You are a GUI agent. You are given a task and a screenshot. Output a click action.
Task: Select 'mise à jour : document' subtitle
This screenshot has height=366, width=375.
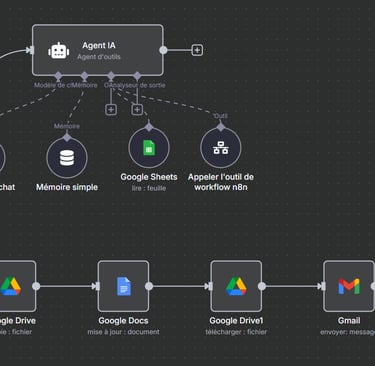click(x=123, y=332)
